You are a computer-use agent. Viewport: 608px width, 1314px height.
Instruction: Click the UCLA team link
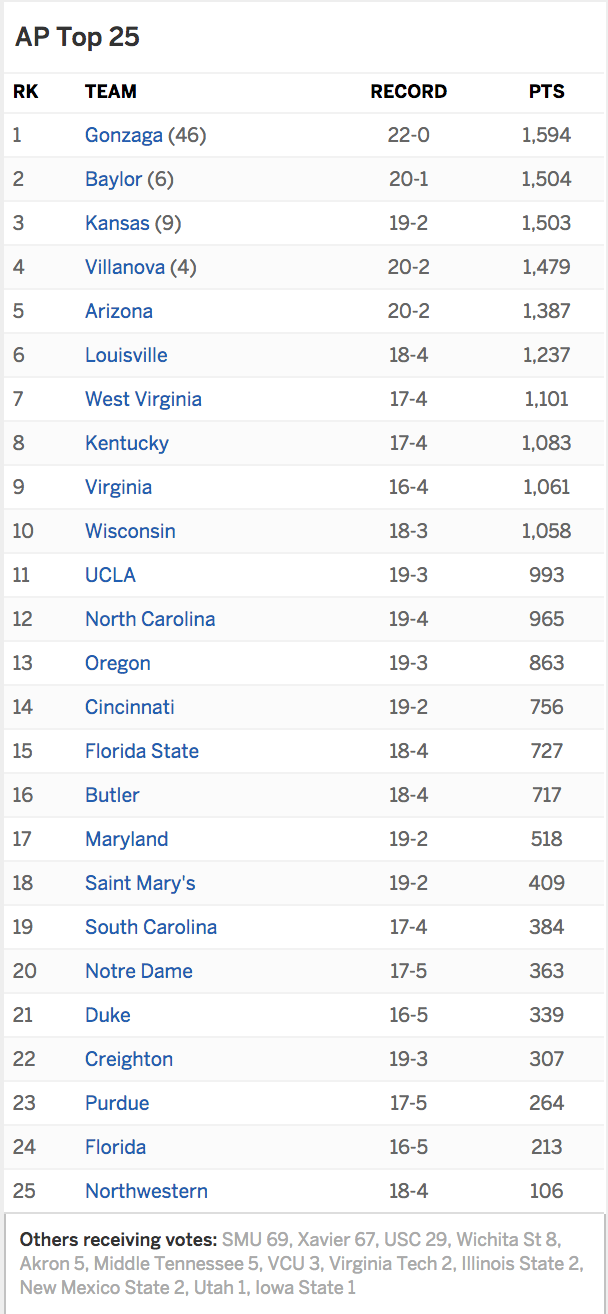(x=110, y=575)
